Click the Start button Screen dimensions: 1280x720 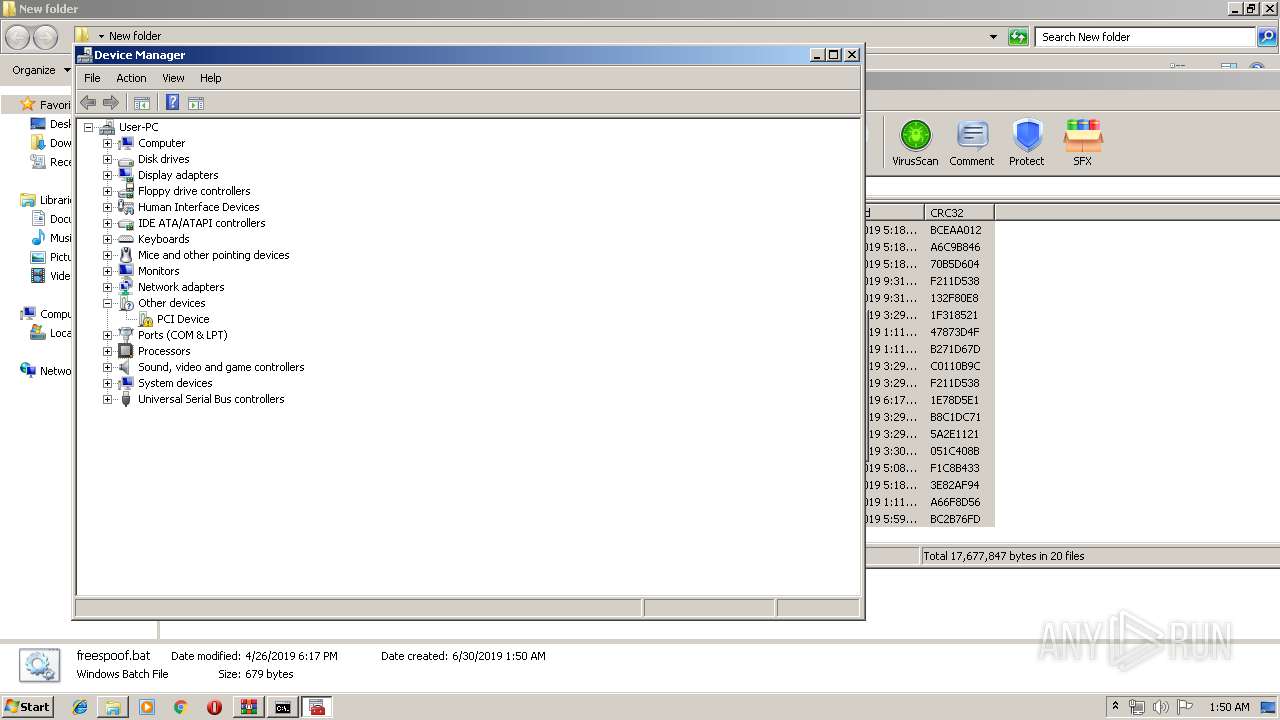pyautogui.click(x=28, y=707)
